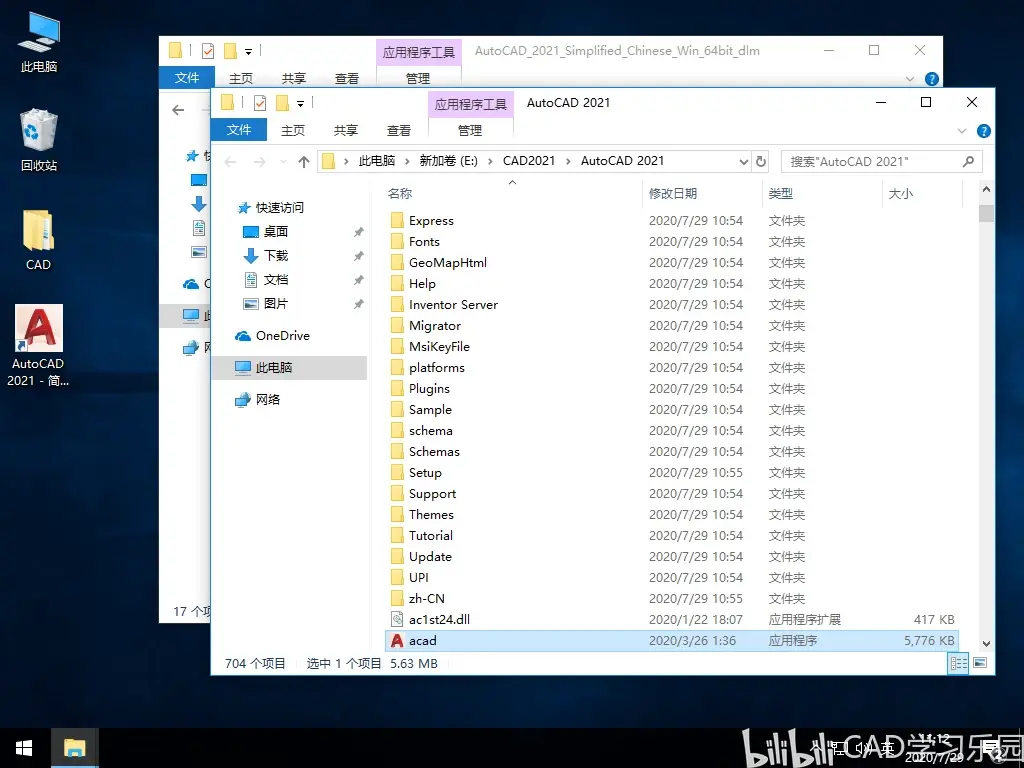Viewport: 1024px width, 768px height.
Task: Open the Express folder icon
Action: coord(396,221)
